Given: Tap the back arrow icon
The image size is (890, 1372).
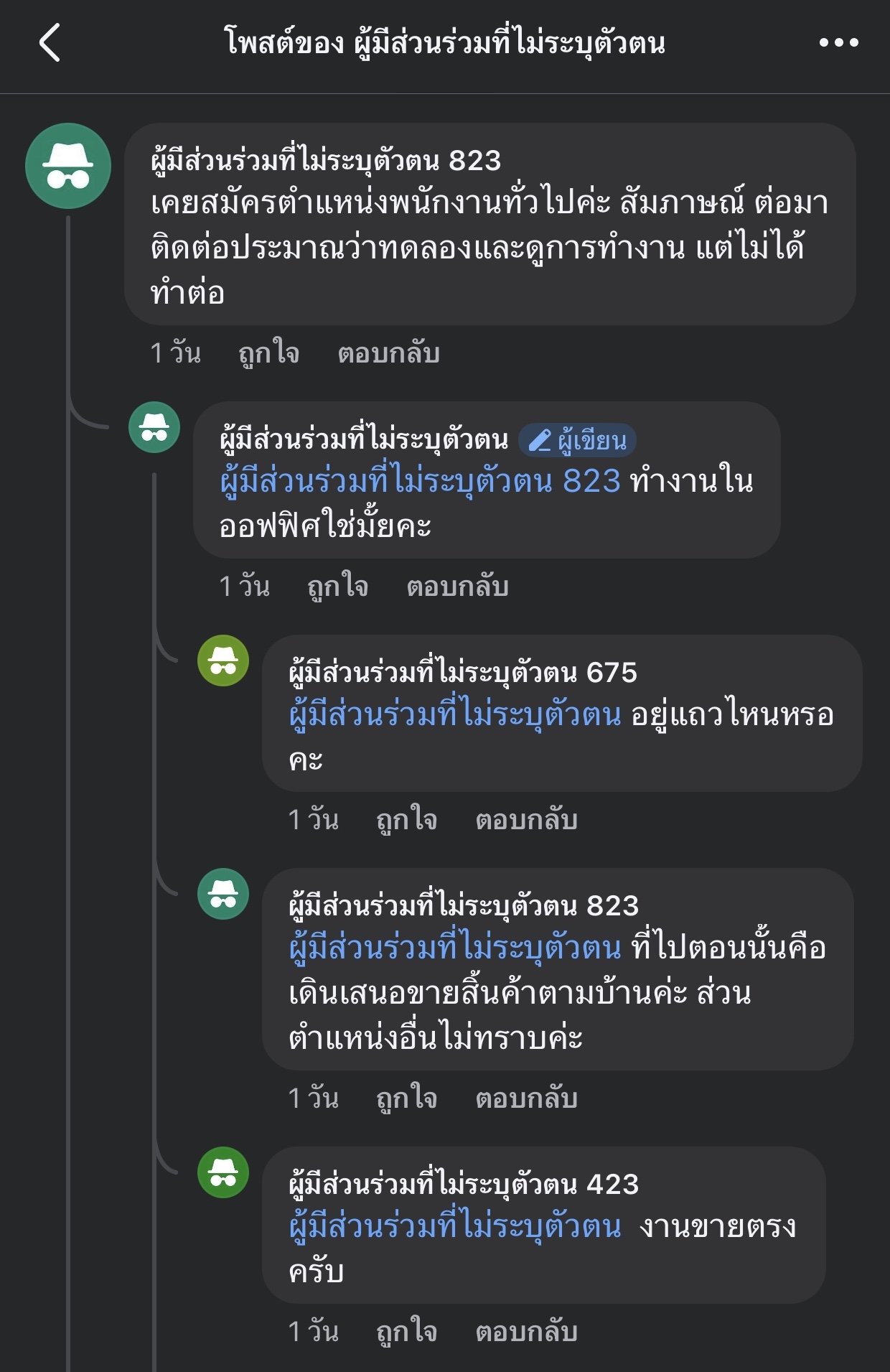Looking at the screenshot, I should (x=50, y=42).
